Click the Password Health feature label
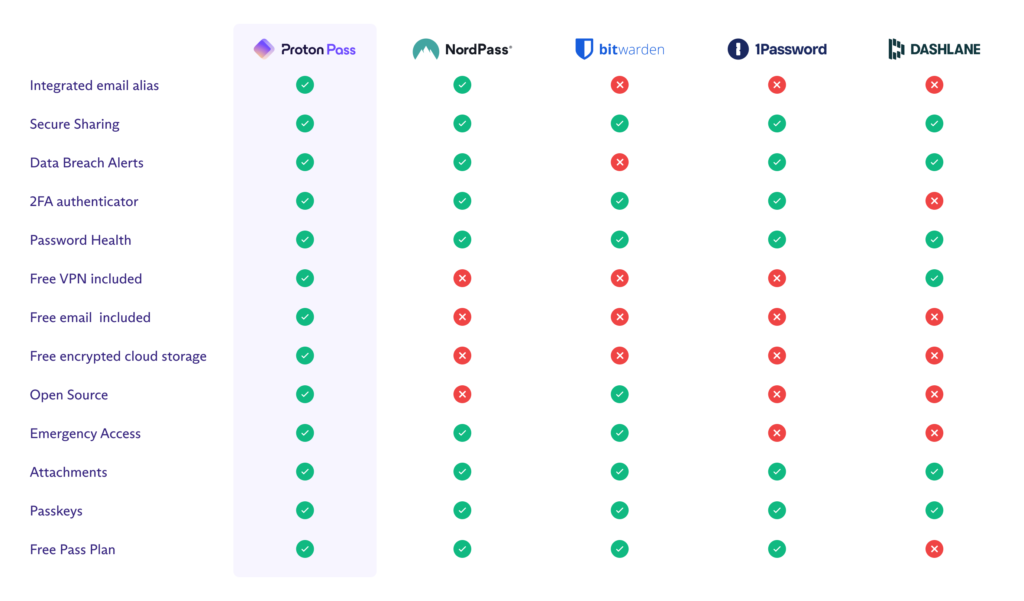The image size is (1024, 601). (x=80, y=240)
